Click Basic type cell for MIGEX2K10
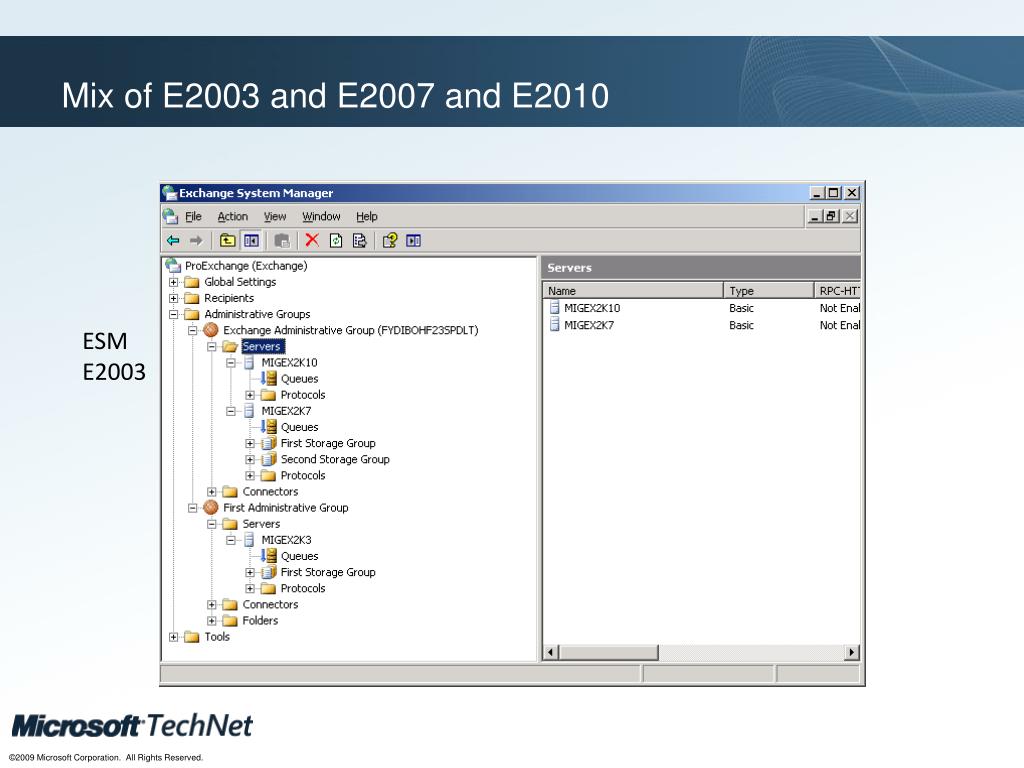The height and width of the screenshot is (768, 1024). [741, 308]
